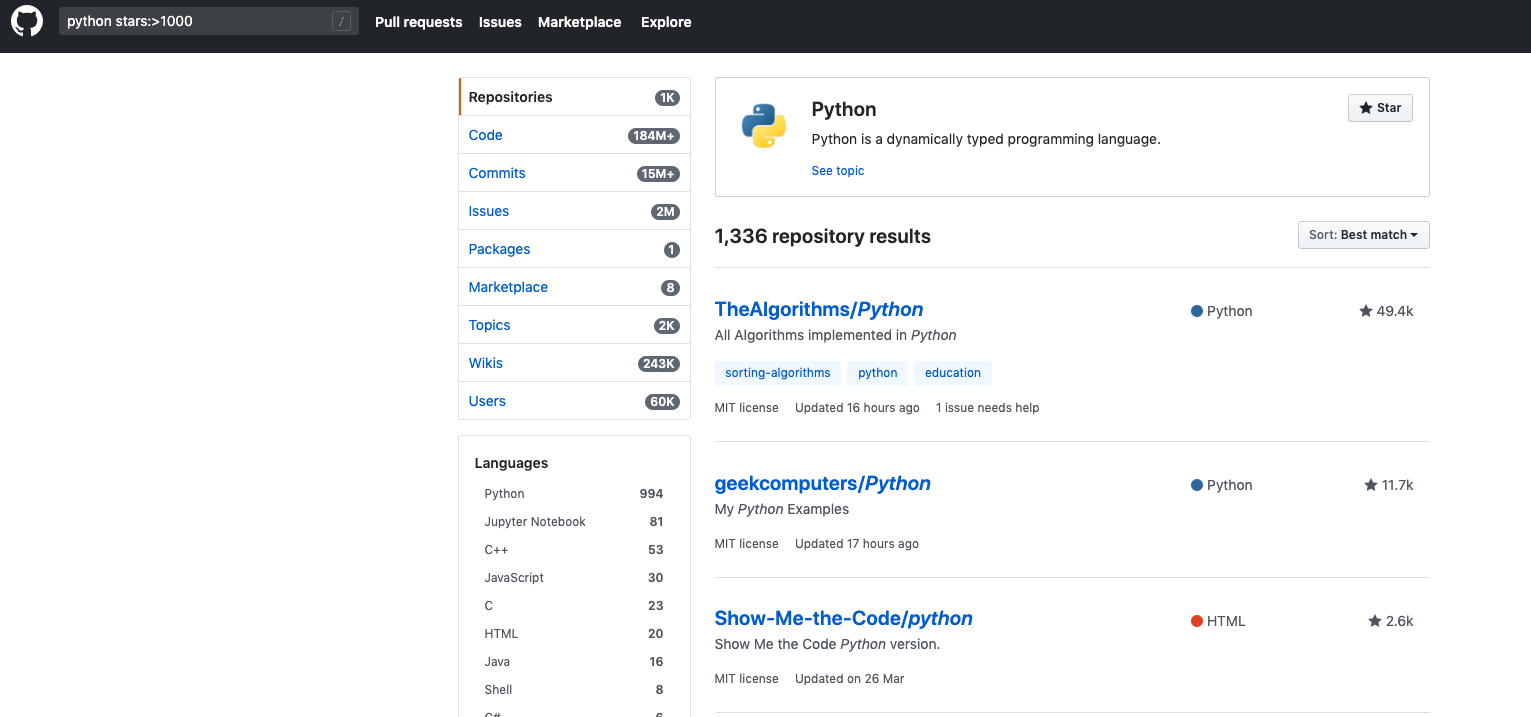Star the Python topic
The image size is (1531, 717).
coord(1380,107)
